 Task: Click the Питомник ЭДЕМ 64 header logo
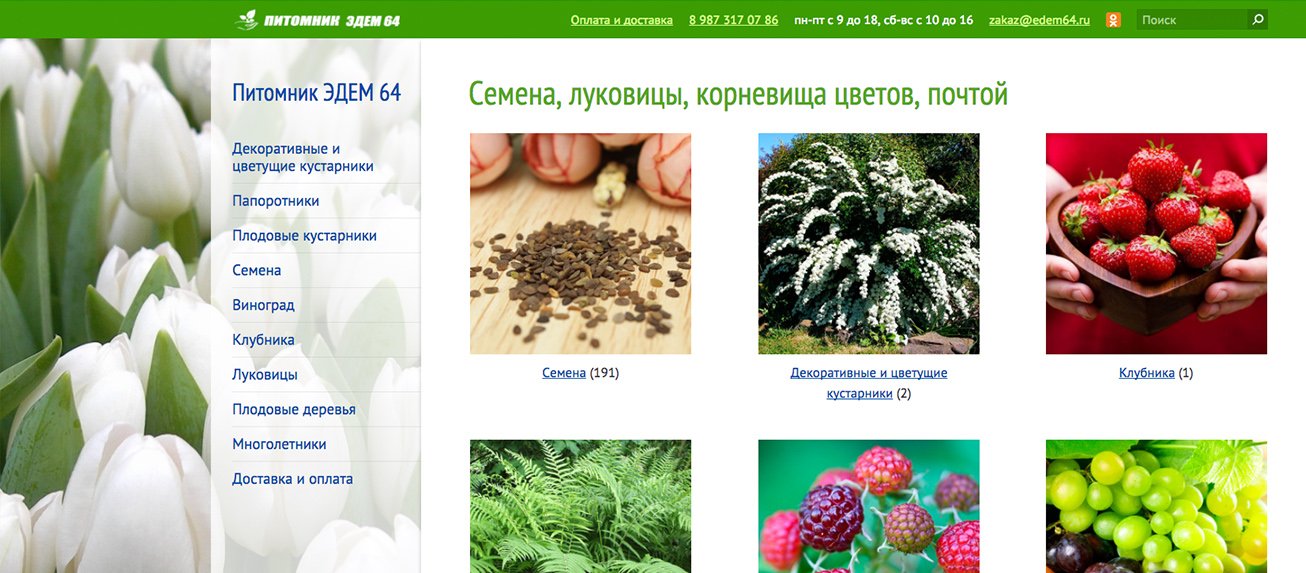click(317, 20)
